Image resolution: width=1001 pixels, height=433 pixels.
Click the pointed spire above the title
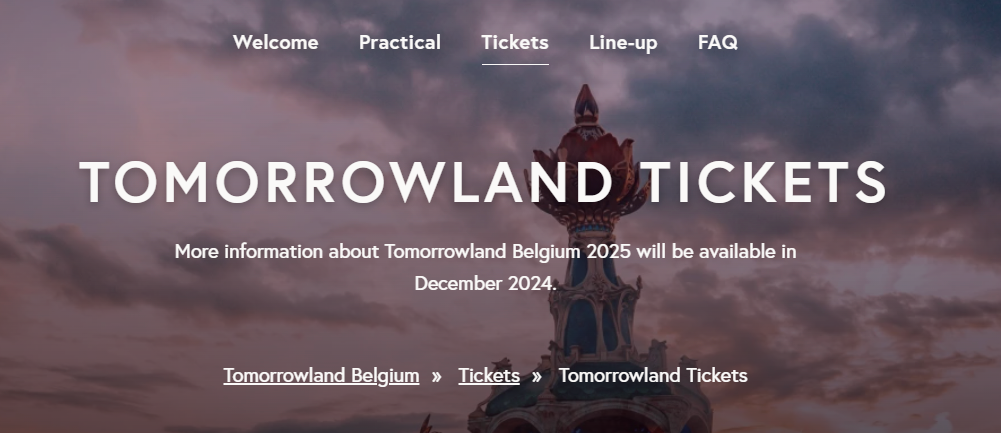click(x=586, y=103)
